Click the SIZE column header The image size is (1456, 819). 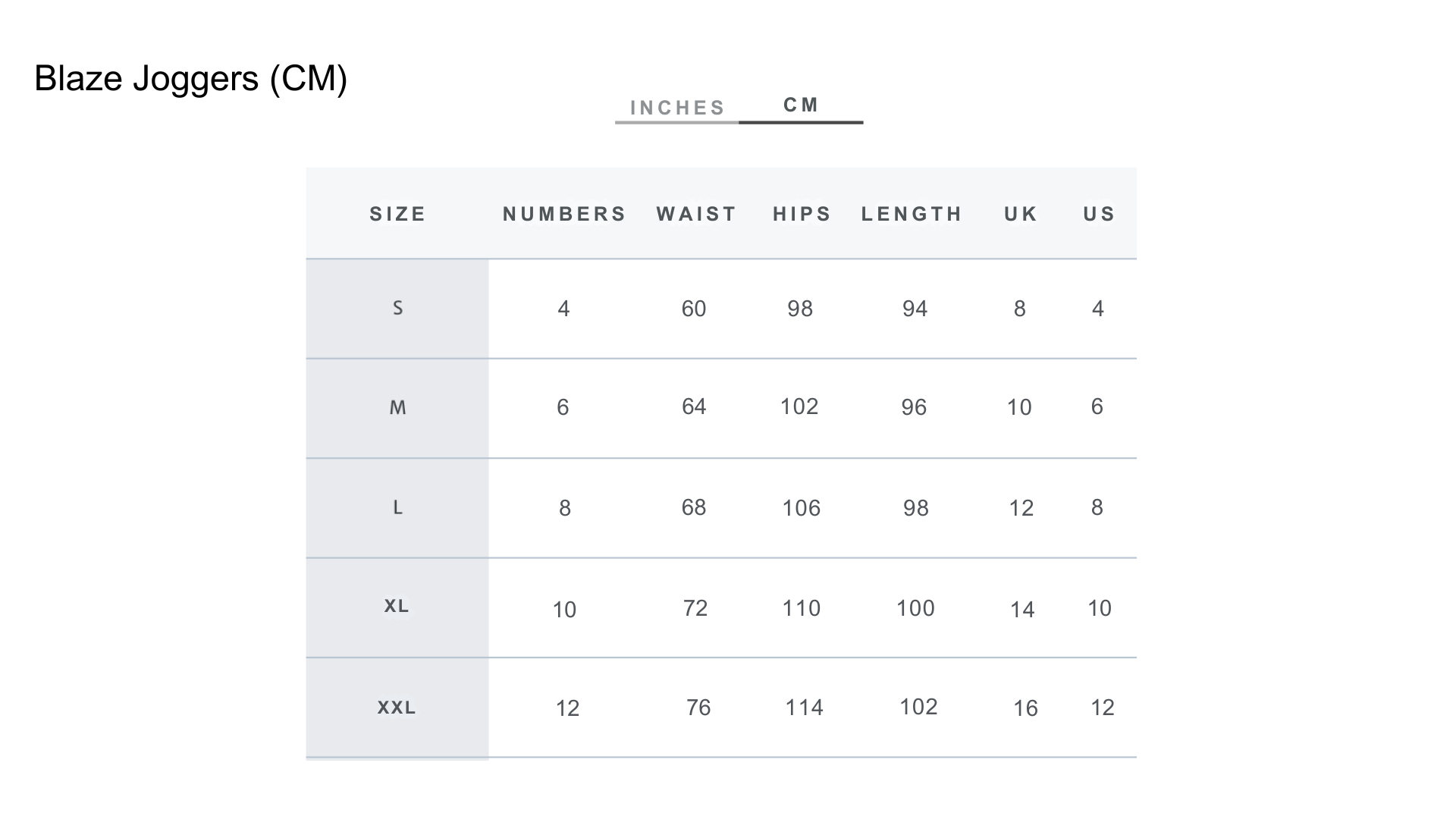point(397,214)
